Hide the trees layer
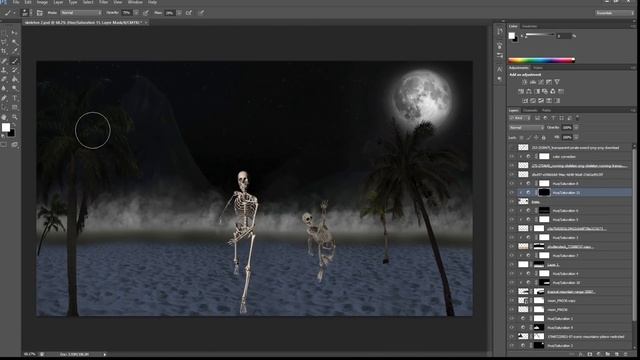Image resolution: width=640 pixels, height=360 pixels. [x=512, y=201]
